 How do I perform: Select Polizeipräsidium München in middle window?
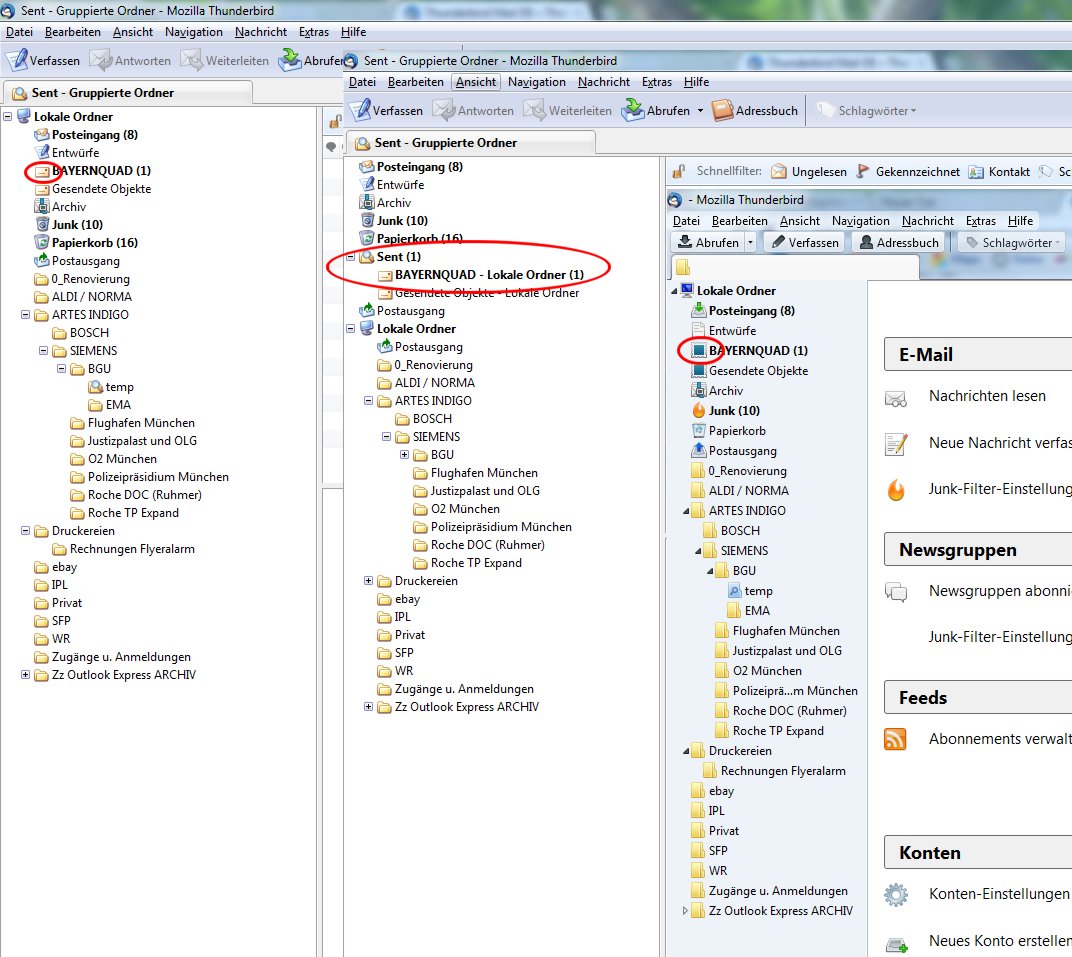point(501,526)
